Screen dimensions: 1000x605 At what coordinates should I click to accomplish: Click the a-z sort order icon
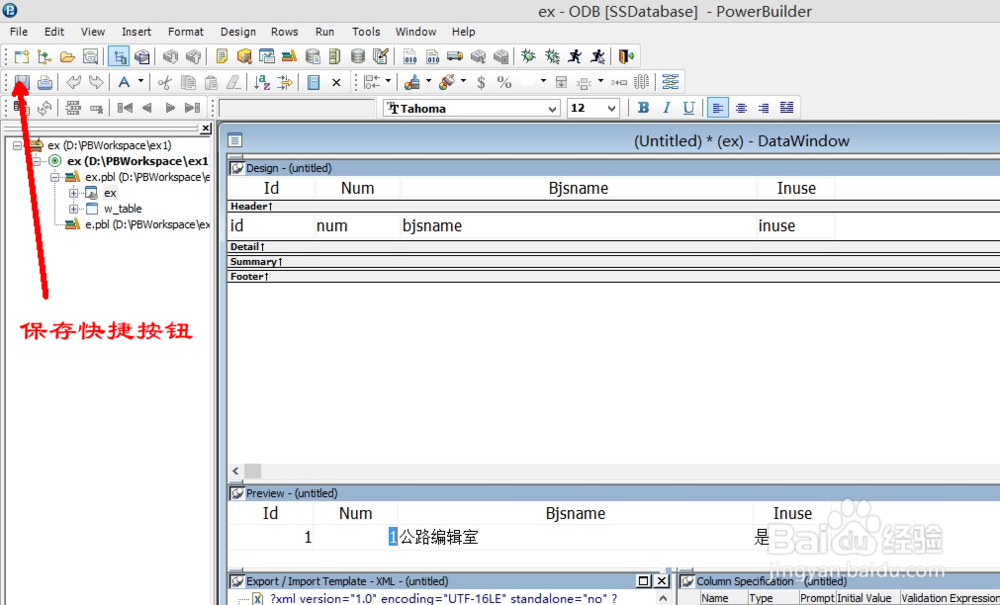point(261,82)
